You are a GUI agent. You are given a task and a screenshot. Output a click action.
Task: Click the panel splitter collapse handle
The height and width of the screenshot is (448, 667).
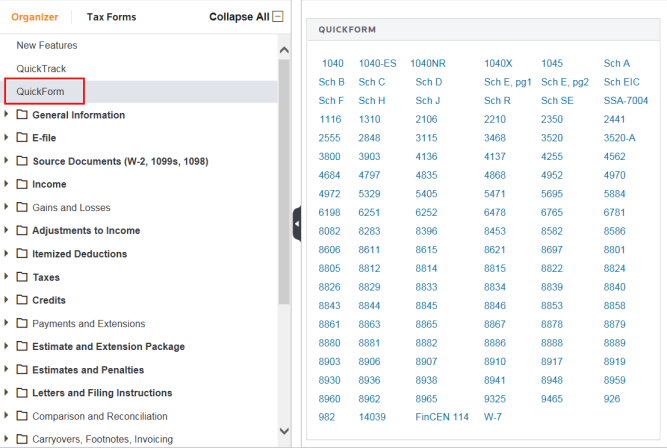(x=297, y=225)
